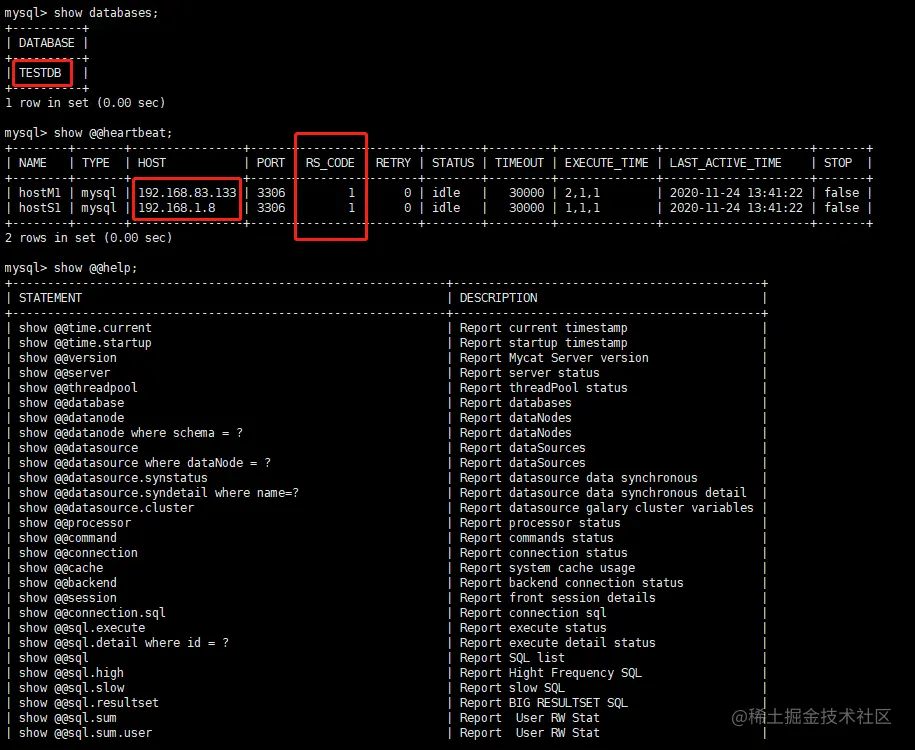Select 'show @@processor' statement

point(75,523)
